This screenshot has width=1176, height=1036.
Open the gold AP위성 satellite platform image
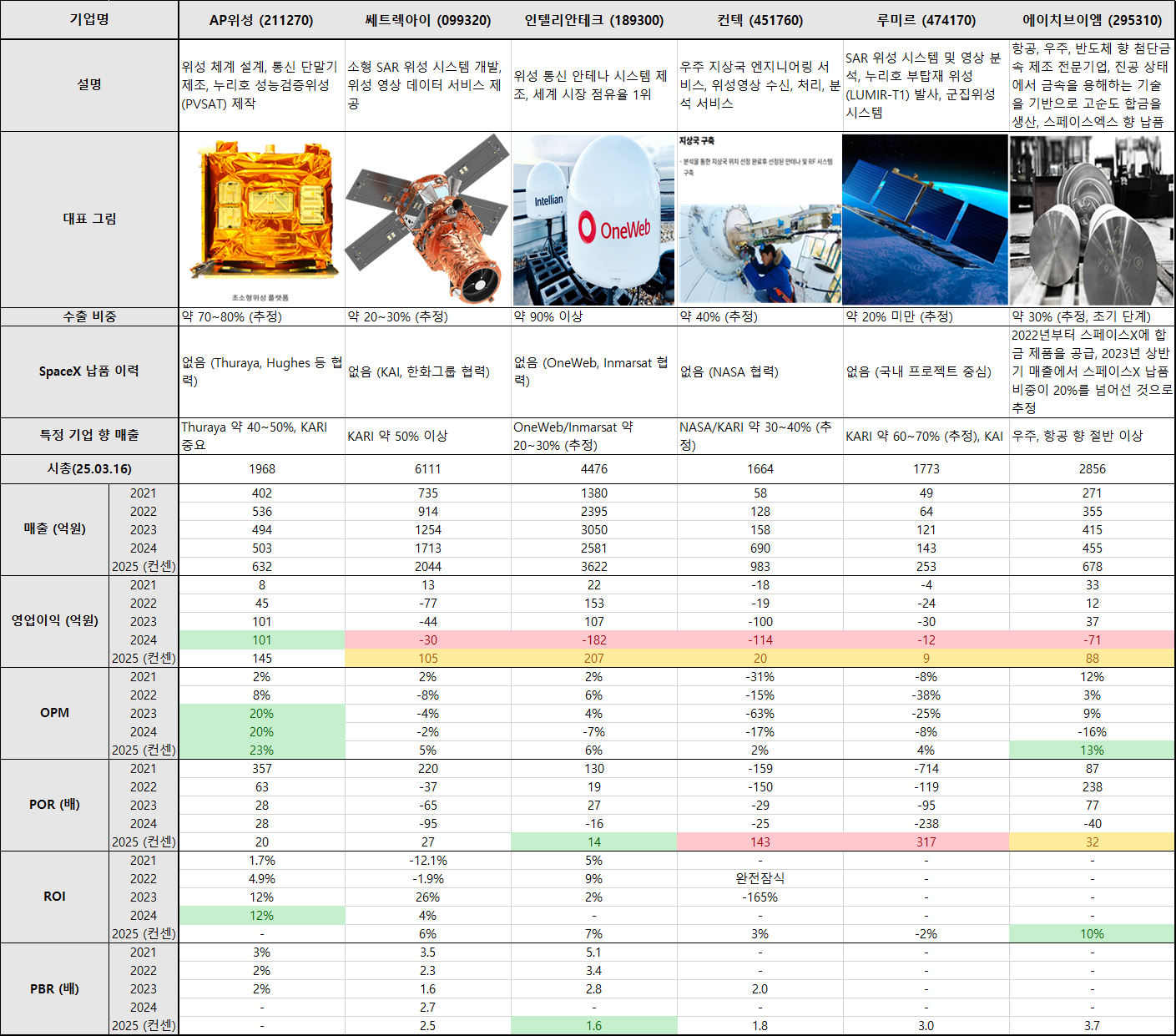[x=261, y=220]
